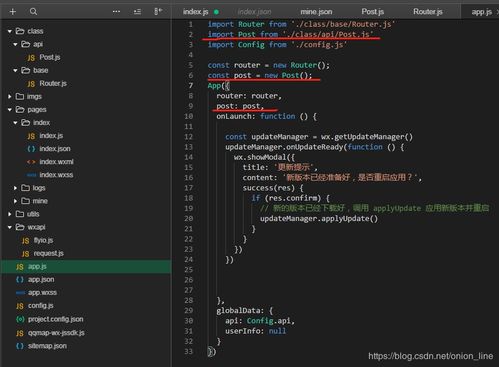Collapse the index folder arrow
This screenshot has height=367, width=499.
[x=15, y=123]
